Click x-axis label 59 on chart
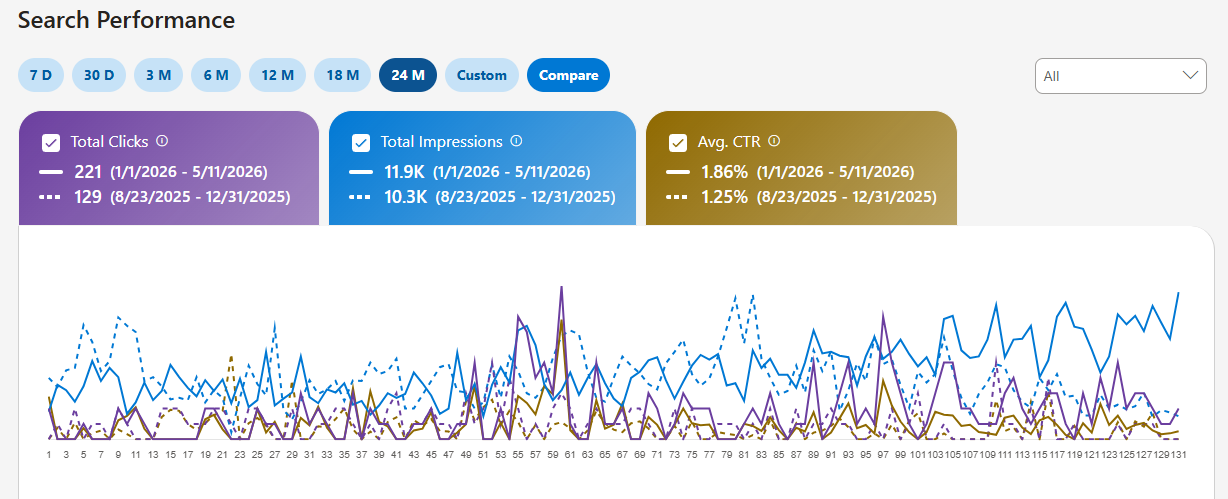1228x499 pixels. [552, 454]
